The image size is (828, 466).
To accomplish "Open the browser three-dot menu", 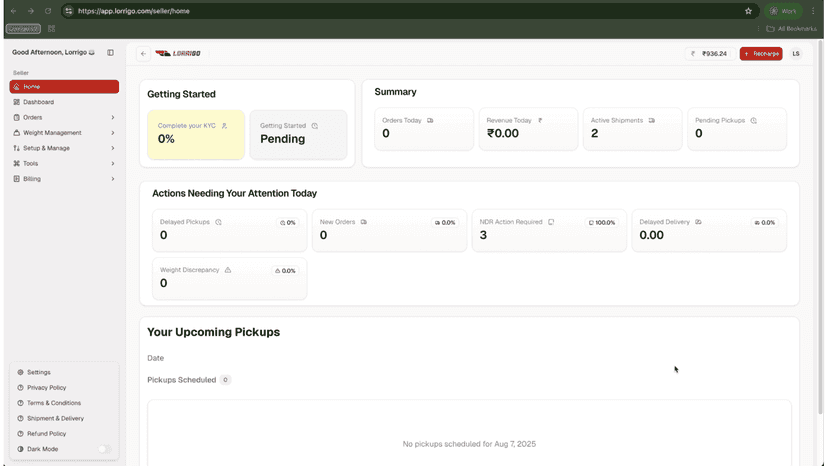I will (813, 11).
